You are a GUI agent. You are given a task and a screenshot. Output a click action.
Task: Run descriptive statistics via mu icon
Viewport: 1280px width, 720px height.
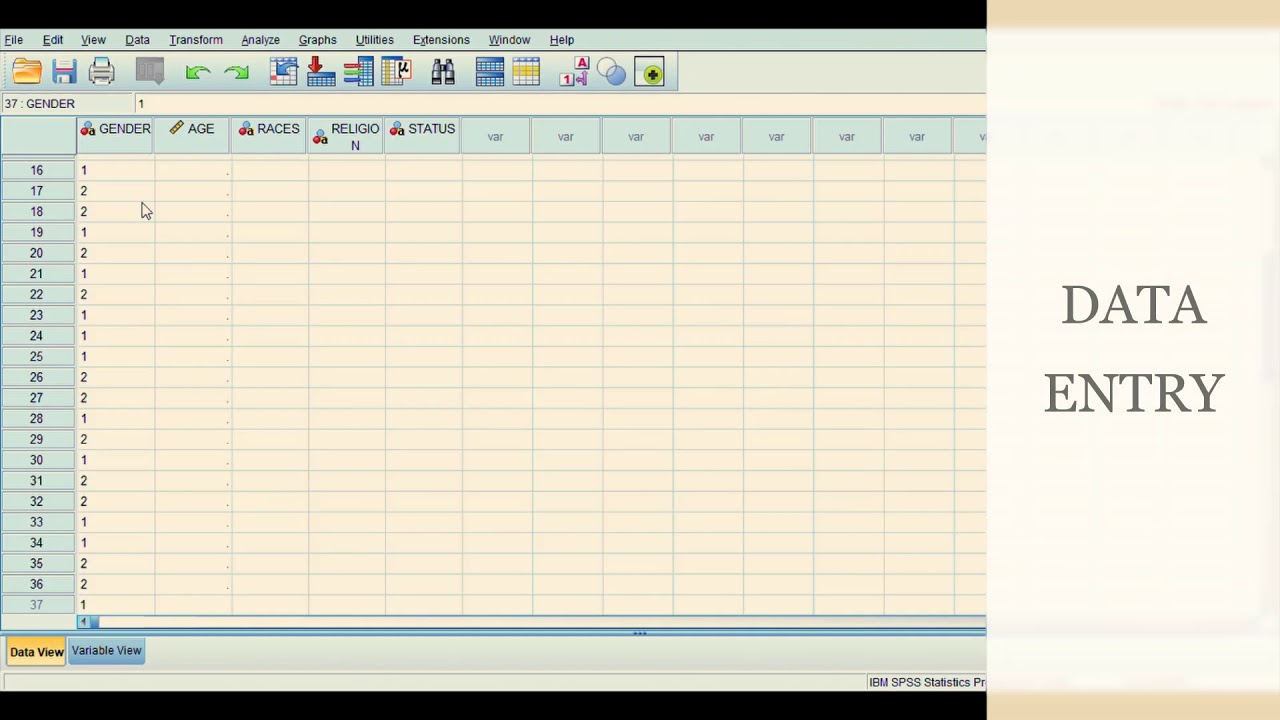point(397,72)
